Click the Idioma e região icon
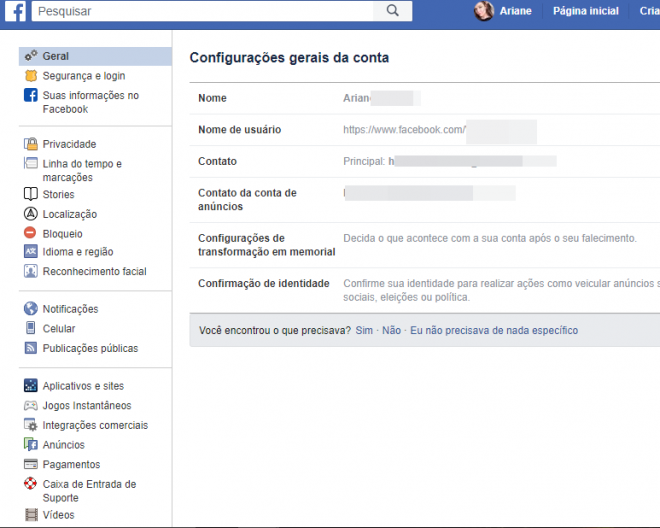 pos(31,251)
